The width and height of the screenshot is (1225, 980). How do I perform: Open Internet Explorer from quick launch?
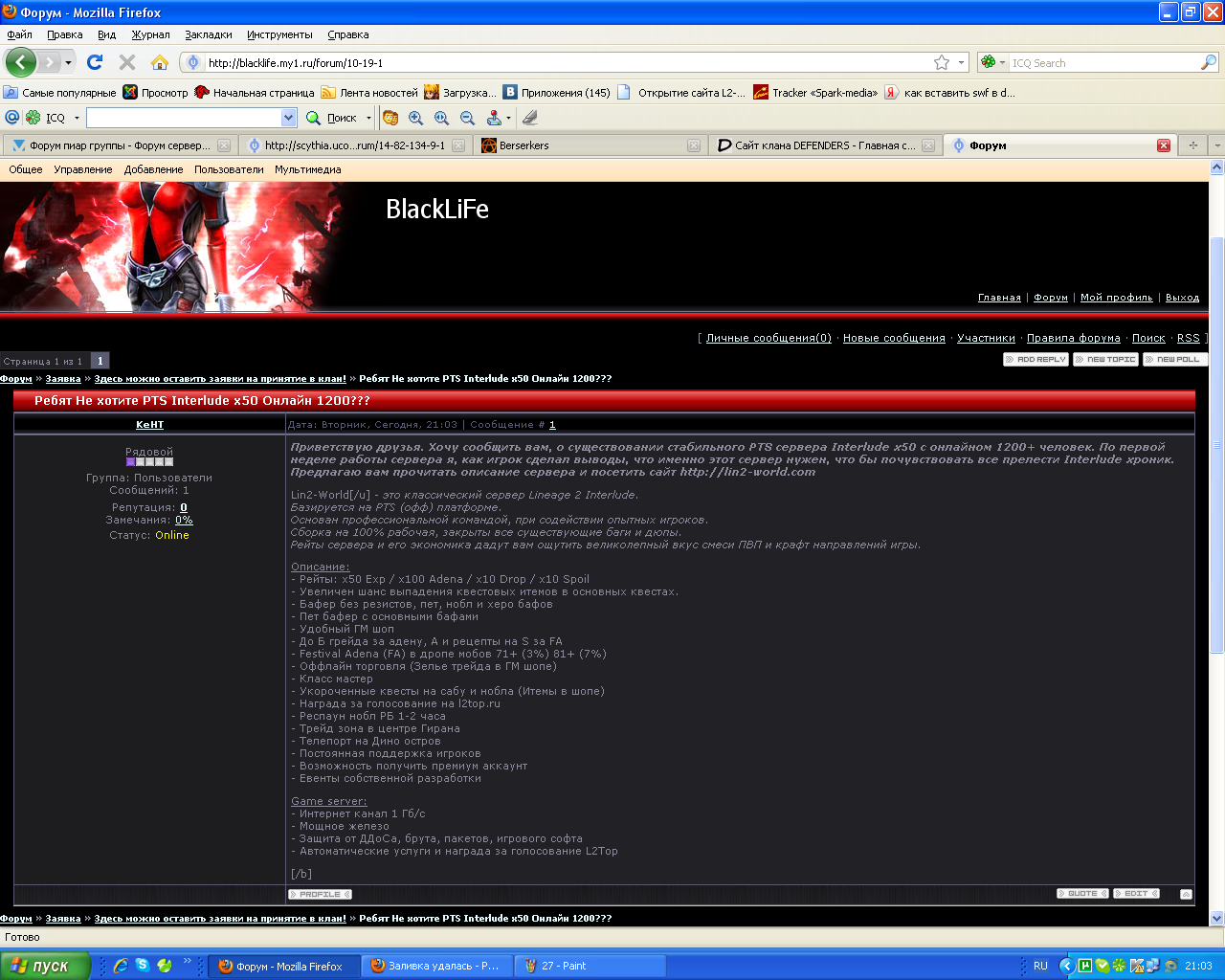[121, 966]
